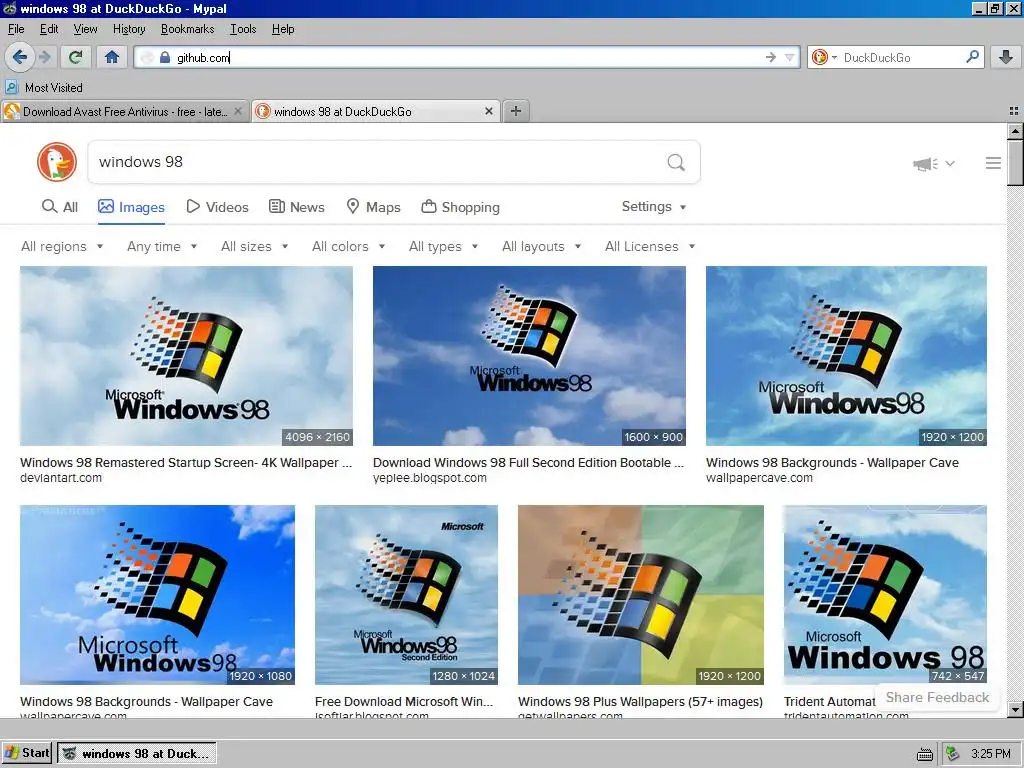Open the Windows 98 Plus Wallpapers thumbnail
Image resolution: width=1024 pixels, height=768 pixels.
(641, 595)
